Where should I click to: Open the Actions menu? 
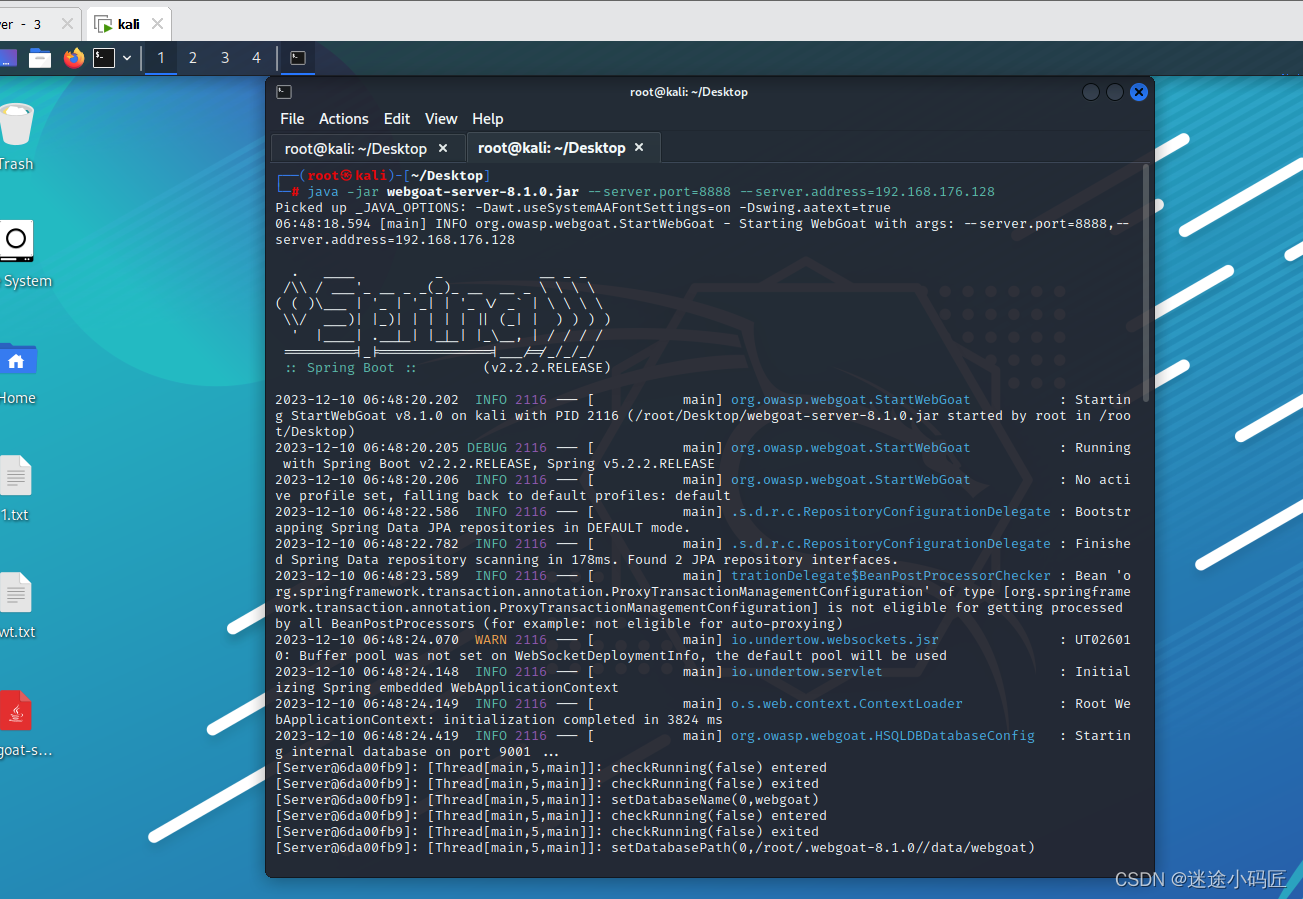coord(344,119)
